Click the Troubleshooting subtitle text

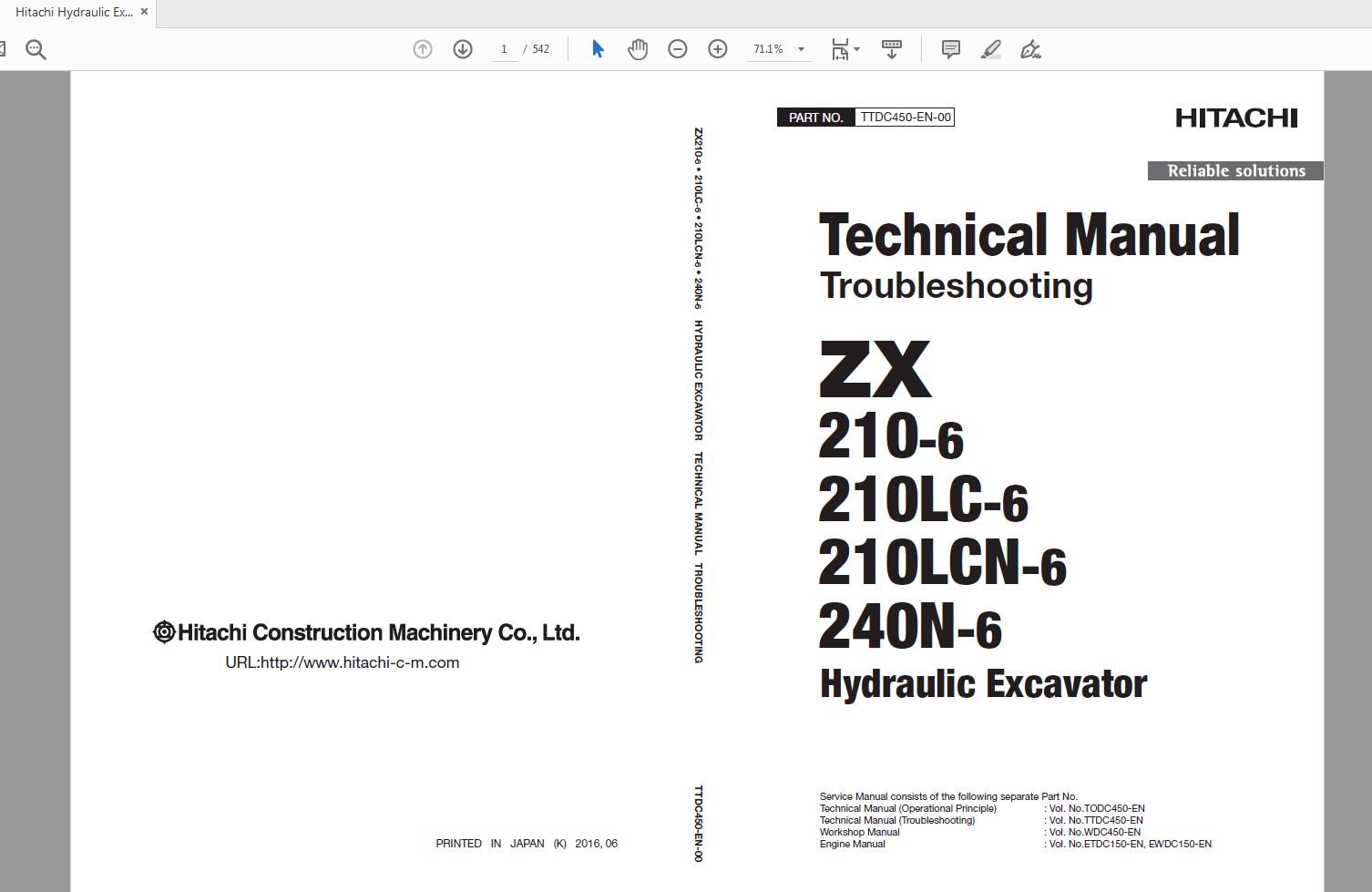click(957, 285)
